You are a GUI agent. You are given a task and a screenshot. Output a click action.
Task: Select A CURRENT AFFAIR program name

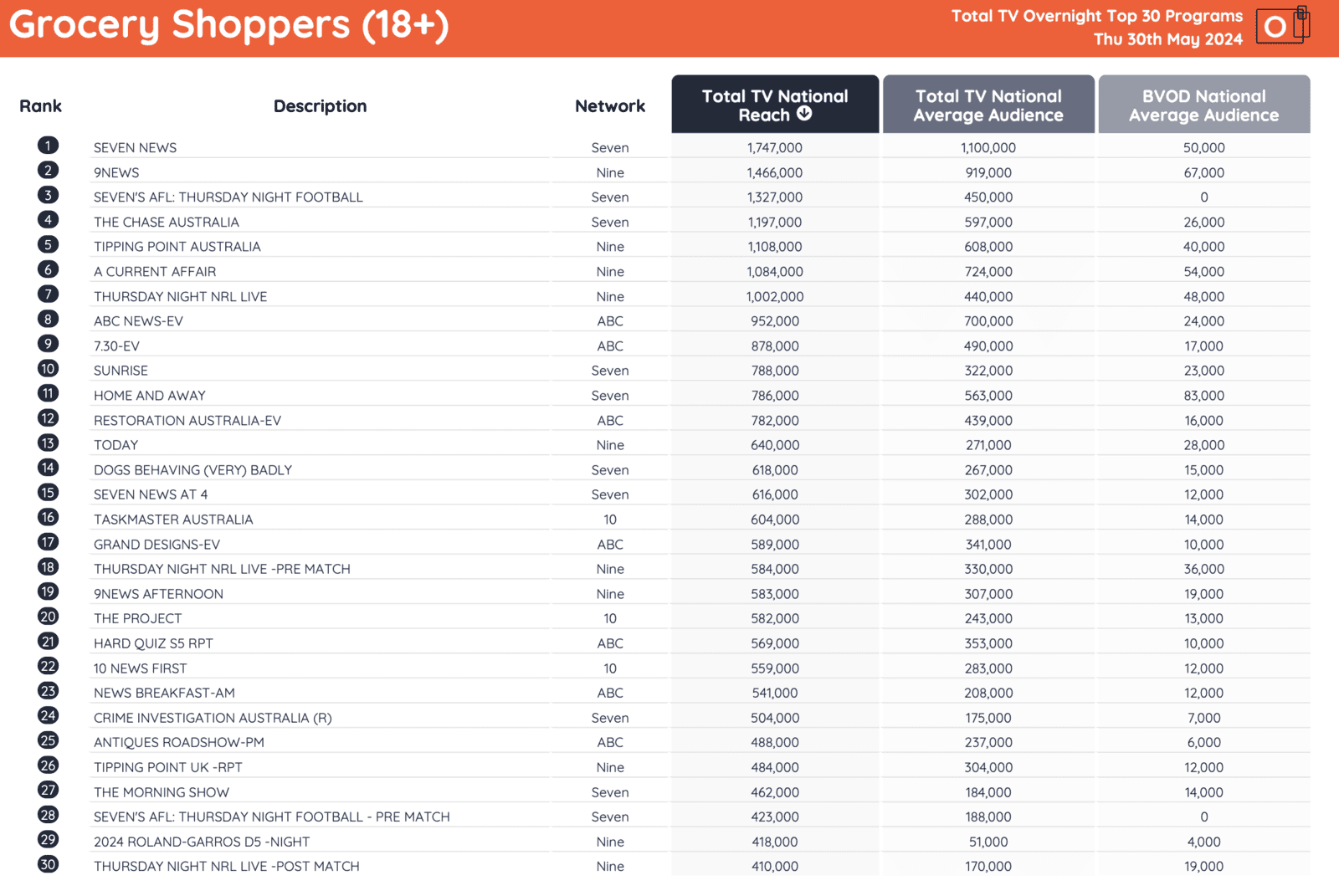coord(155,272)
